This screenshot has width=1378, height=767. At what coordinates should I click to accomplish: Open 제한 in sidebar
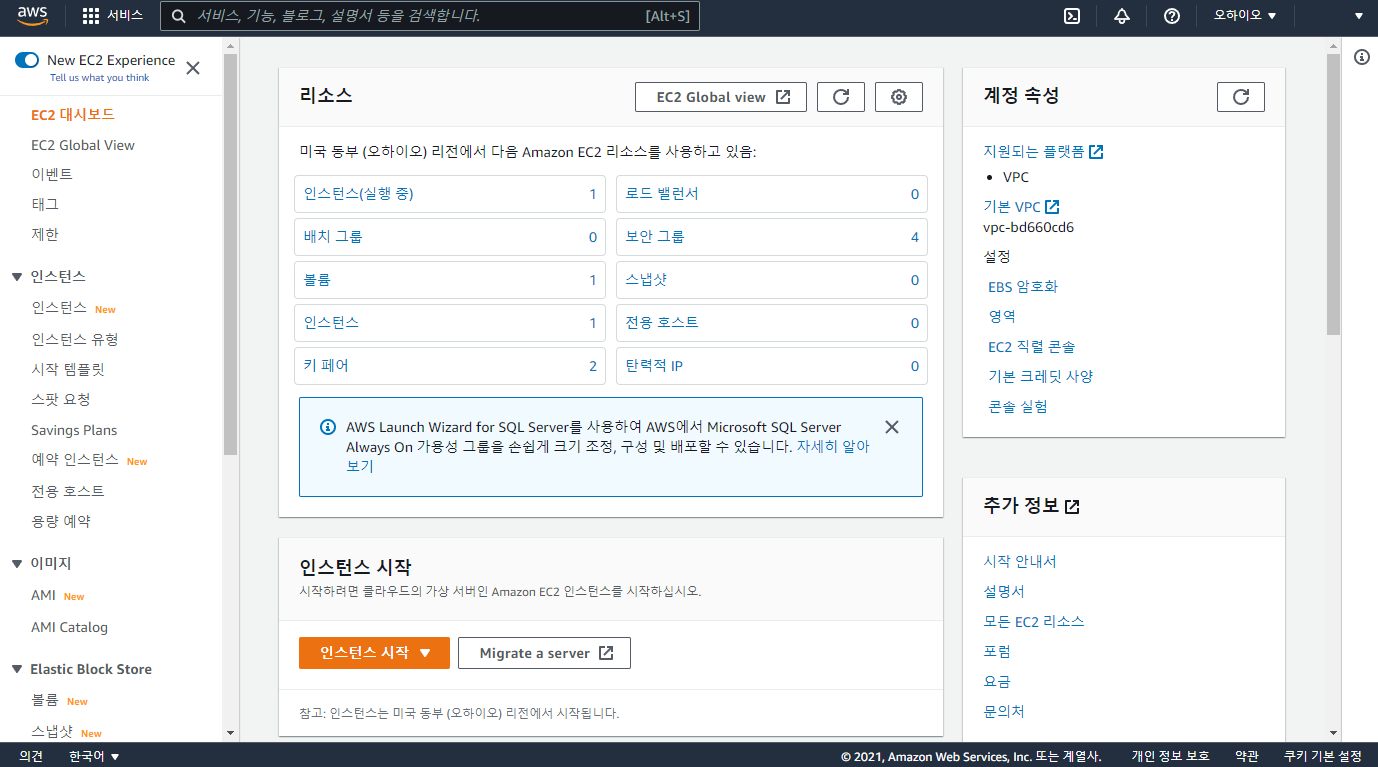pyautogui.click(x=45, y=234)
